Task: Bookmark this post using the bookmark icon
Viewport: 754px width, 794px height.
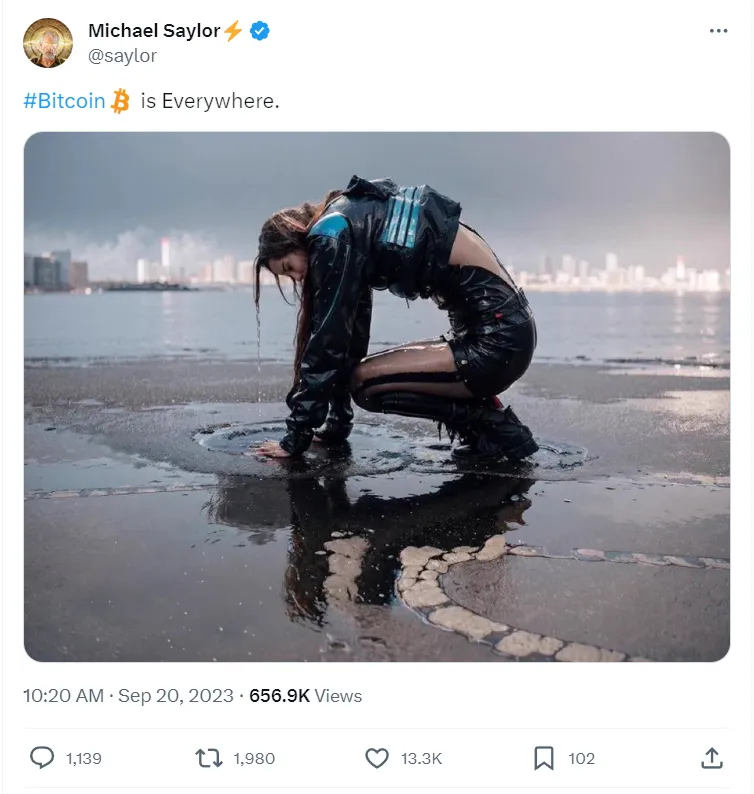Action: point(544,758)
